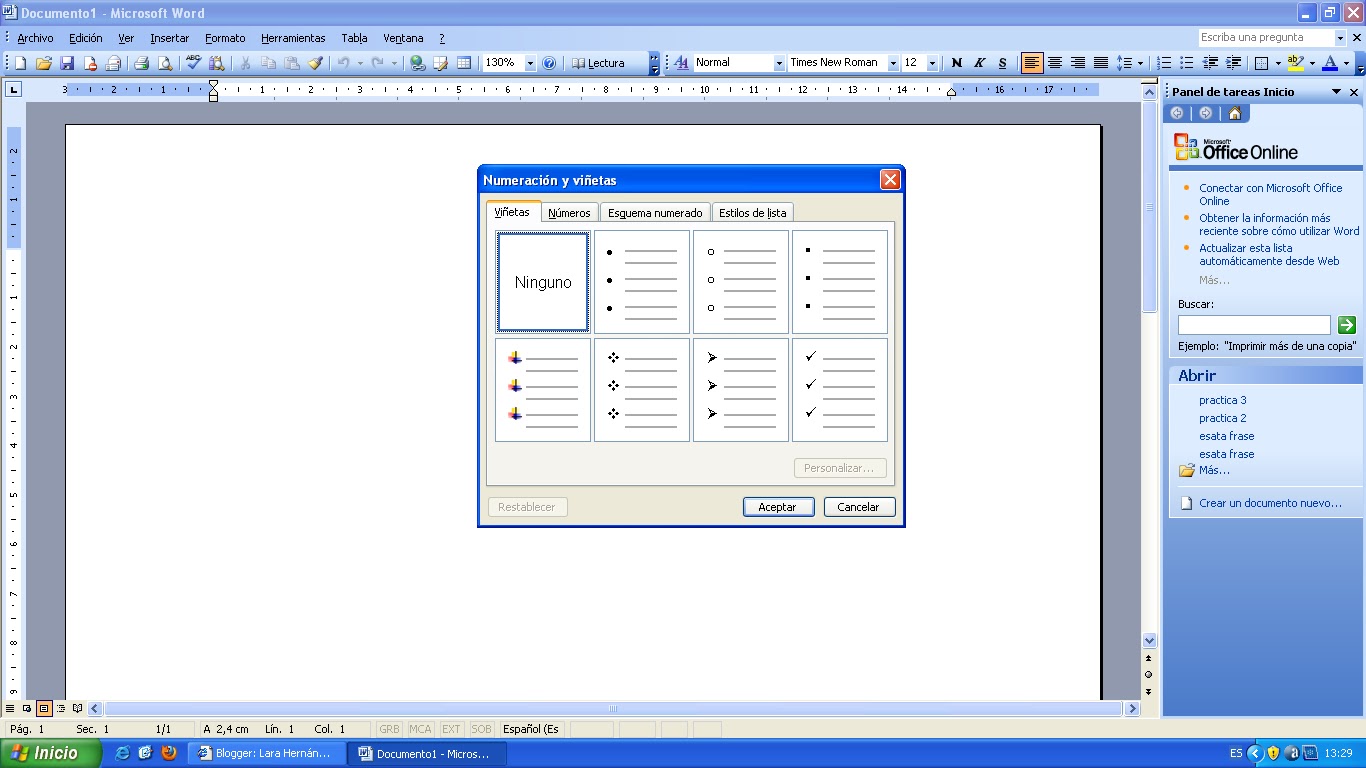Toggle EXT extend selection indicator
The image size is (1366, 768).
tap(451, 729)
